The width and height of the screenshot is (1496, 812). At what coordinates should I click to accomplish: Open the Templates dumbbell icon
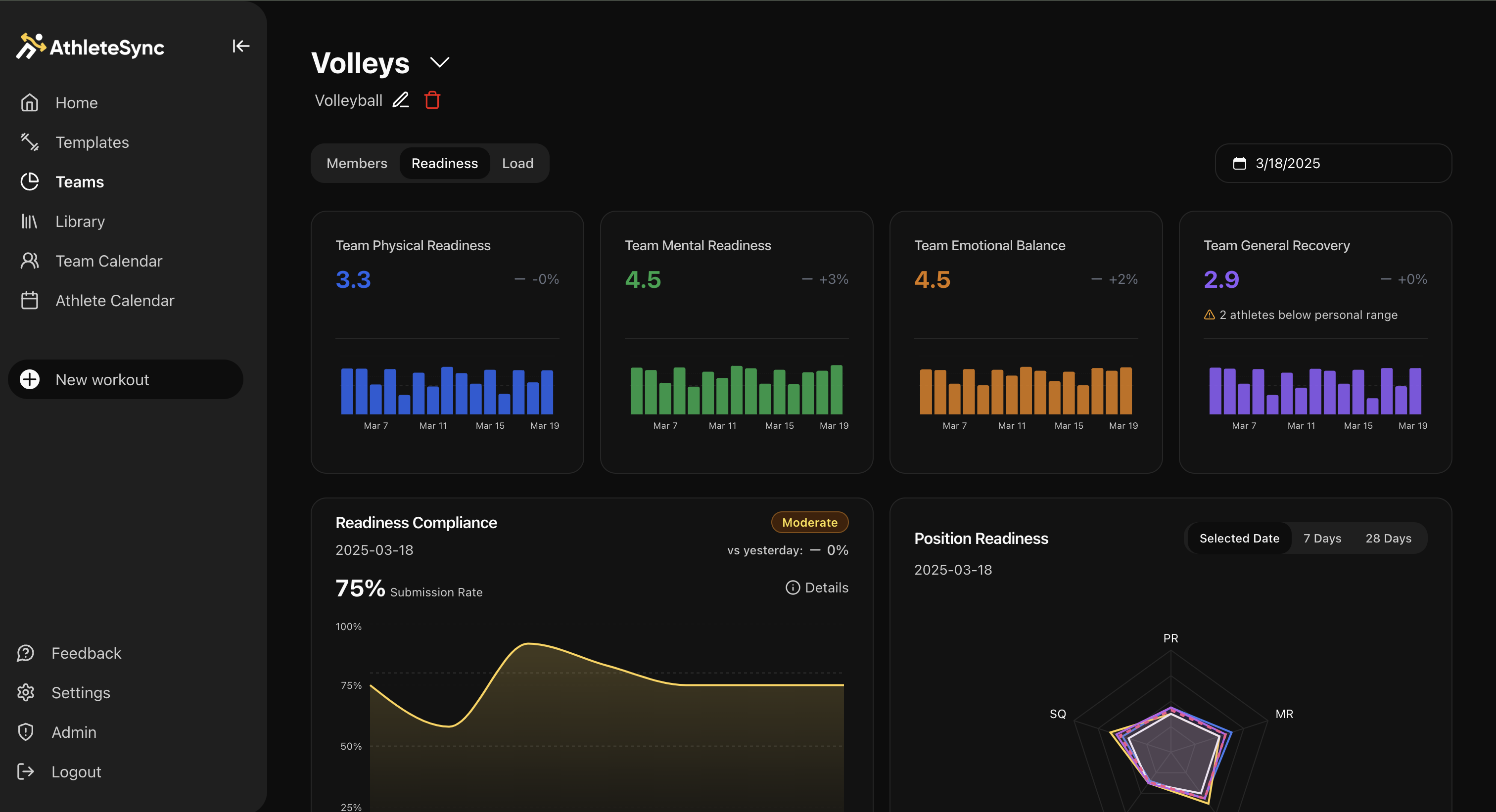click(30, 142)
